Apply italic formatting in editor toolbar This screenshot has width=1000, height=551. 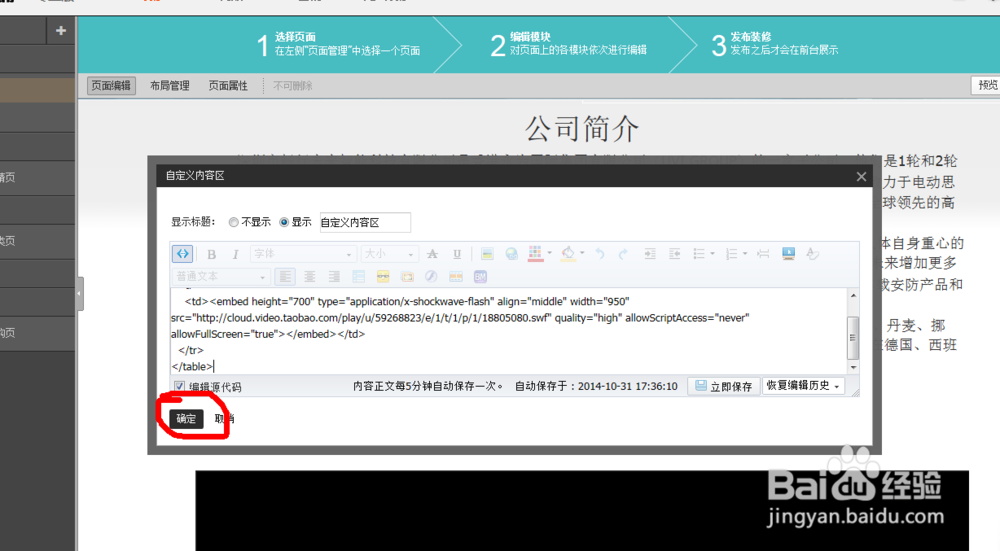tap(235, 254)
